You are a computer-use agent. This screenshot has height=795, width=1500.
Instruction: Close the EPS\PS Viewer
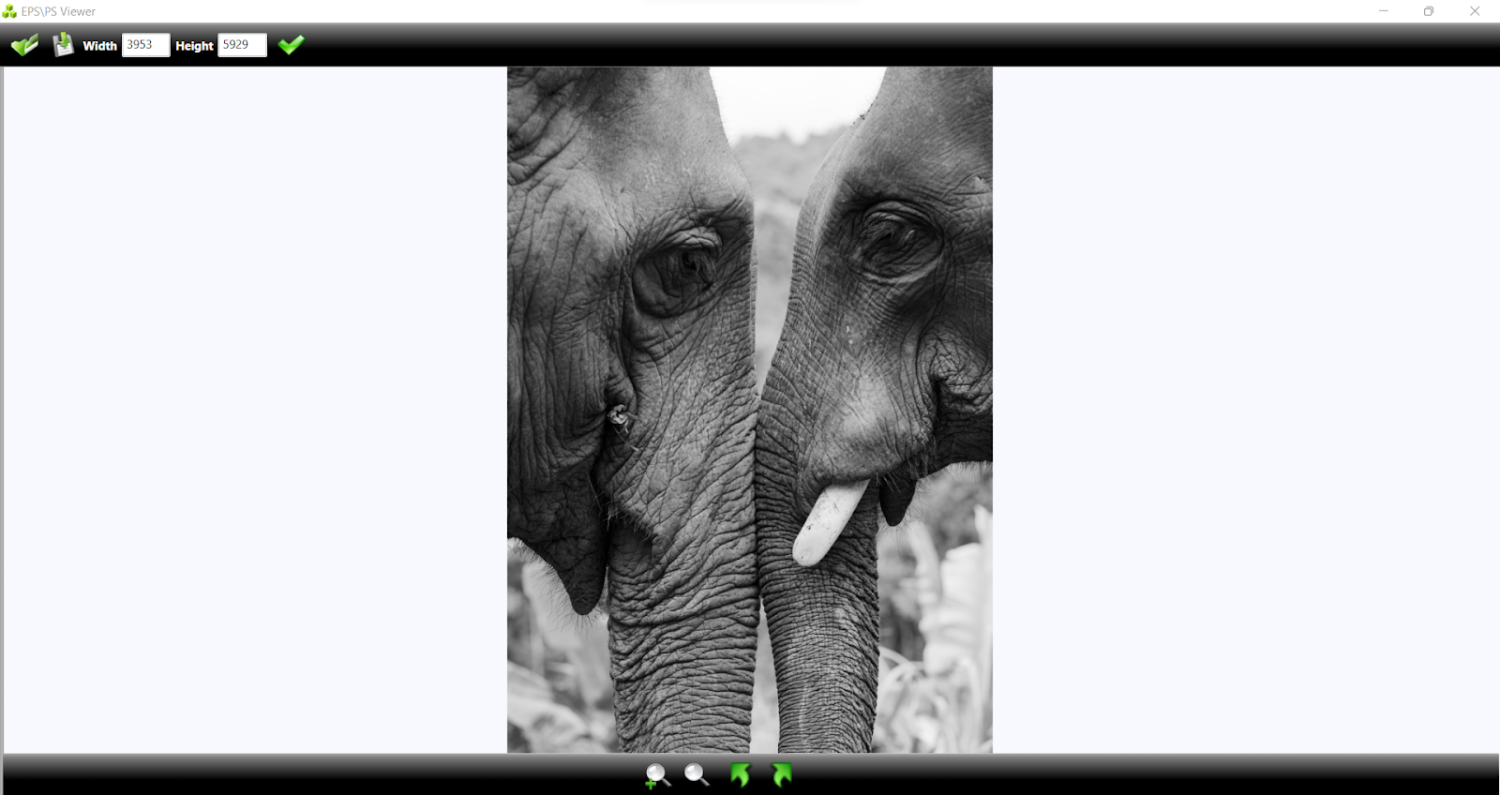[x=1474, y=11]
